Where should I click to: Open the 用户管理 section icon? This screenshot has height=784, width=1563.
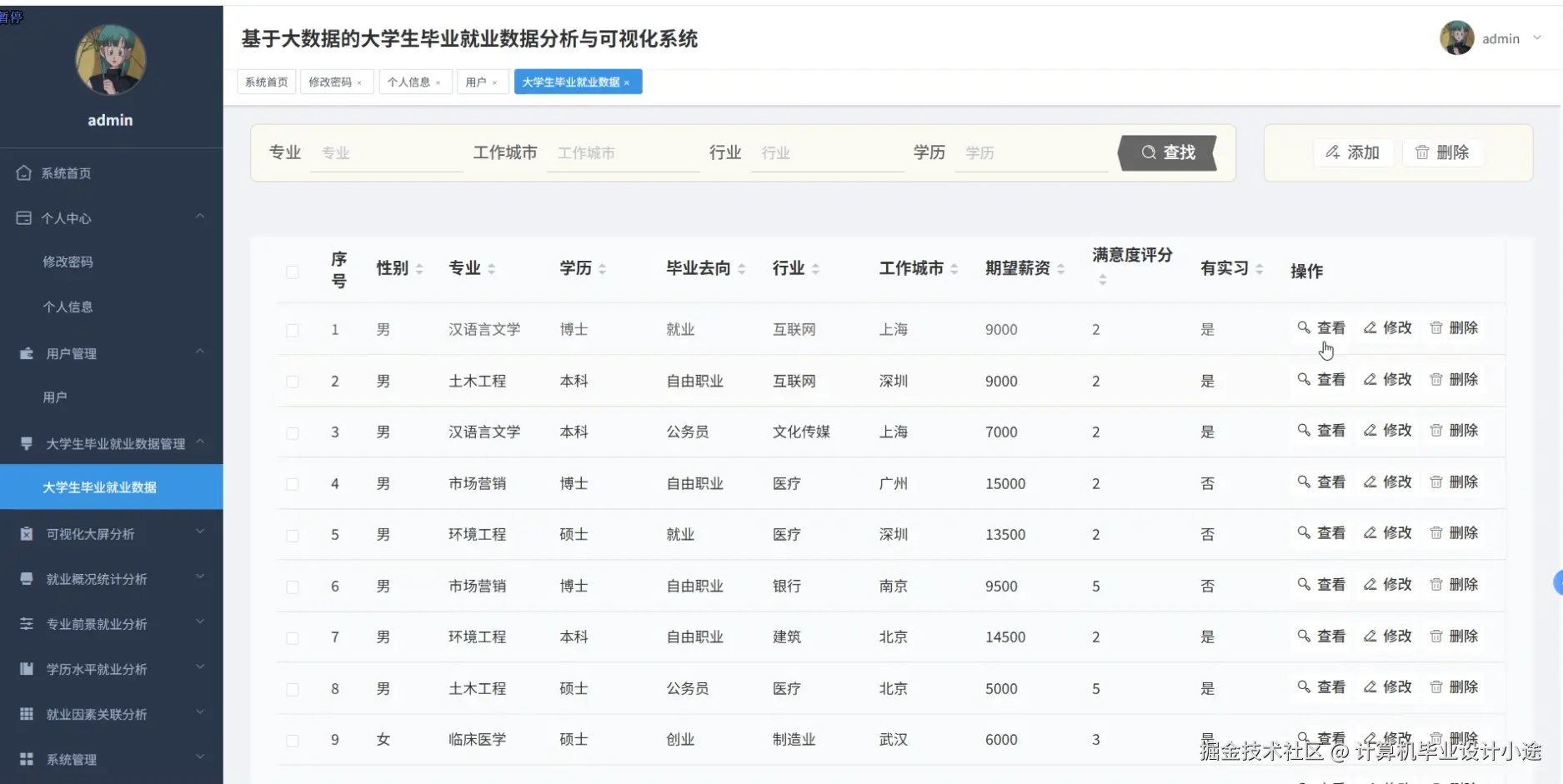25,353
